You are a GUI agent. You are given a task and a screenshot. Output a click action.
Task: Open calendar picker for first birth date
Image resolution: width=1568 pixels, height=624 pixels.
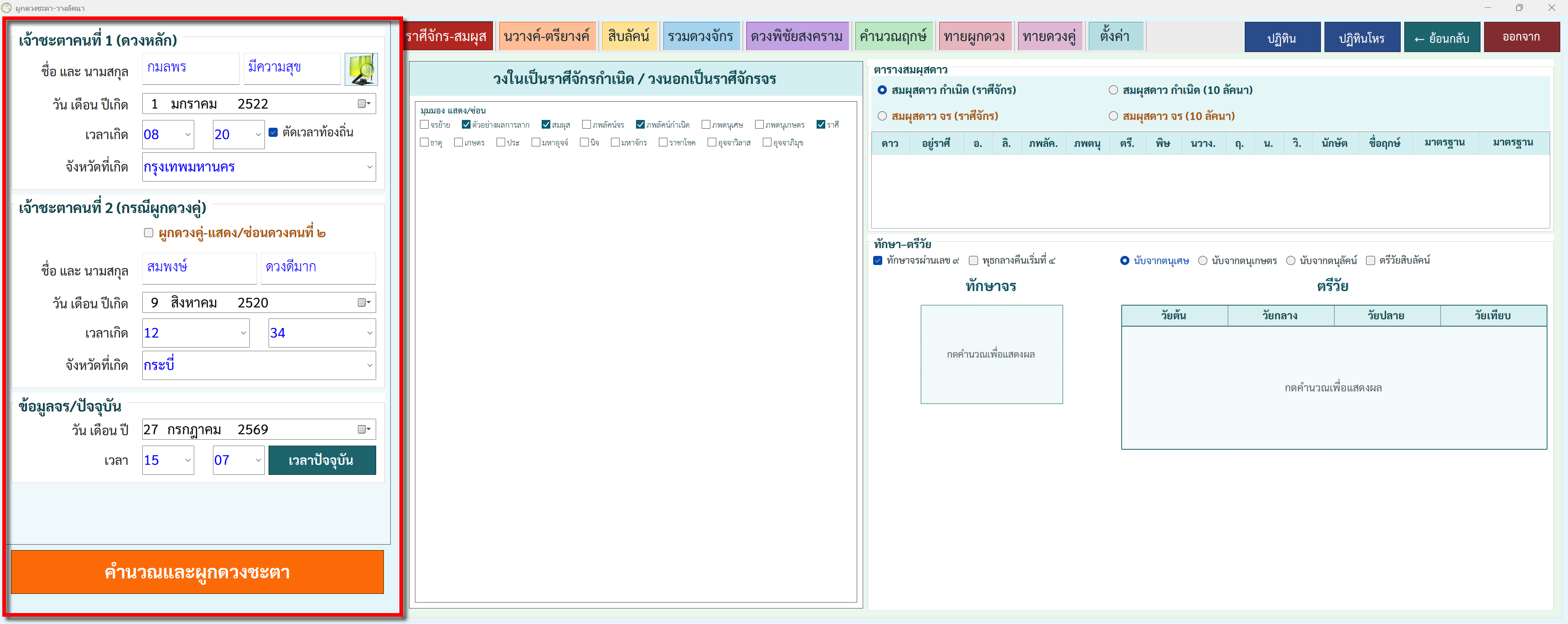coord(364,104)
